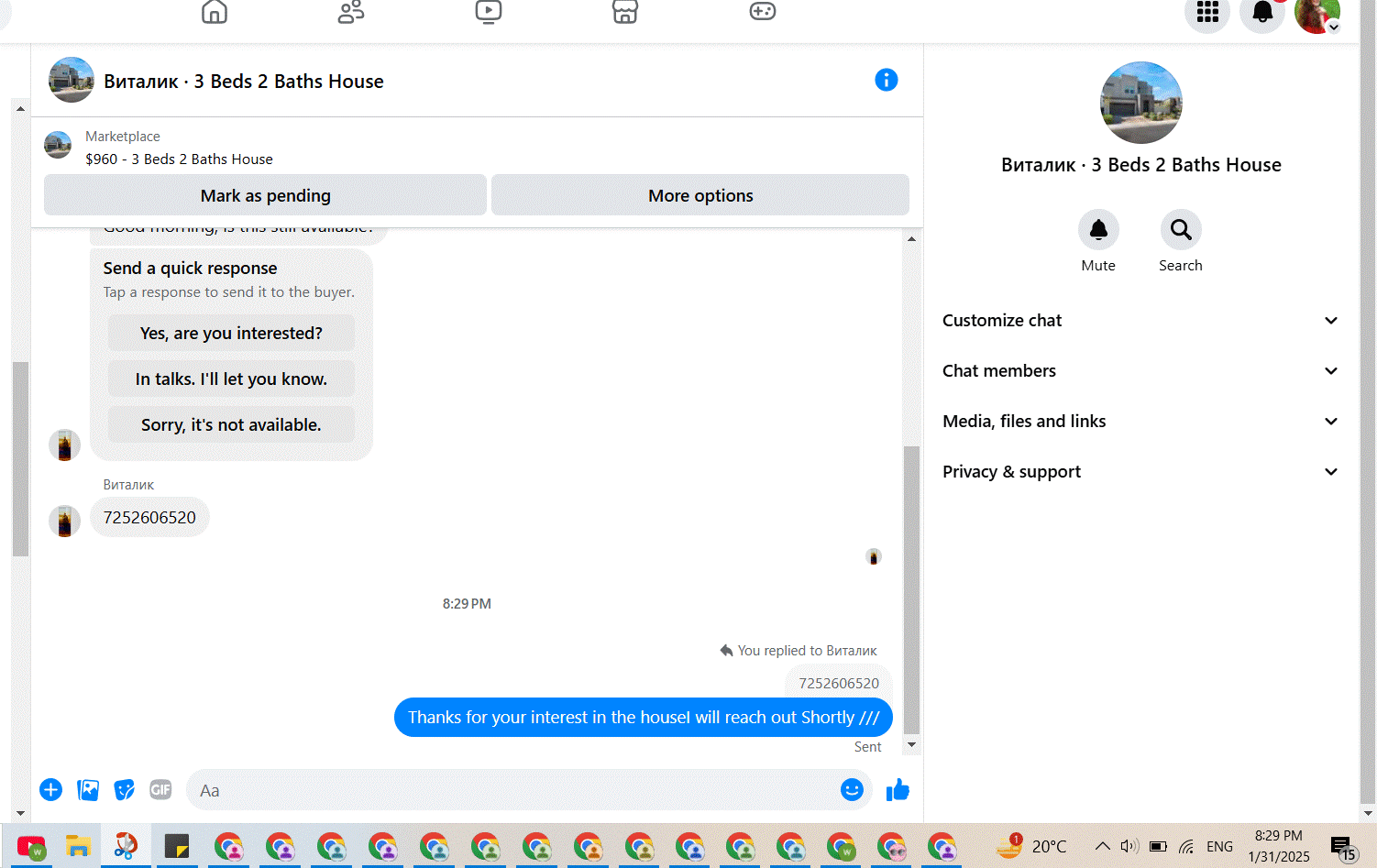1377x868 pixels.
Task: Click the house profile photo in right panel
Action: [x=1140, y=103]
